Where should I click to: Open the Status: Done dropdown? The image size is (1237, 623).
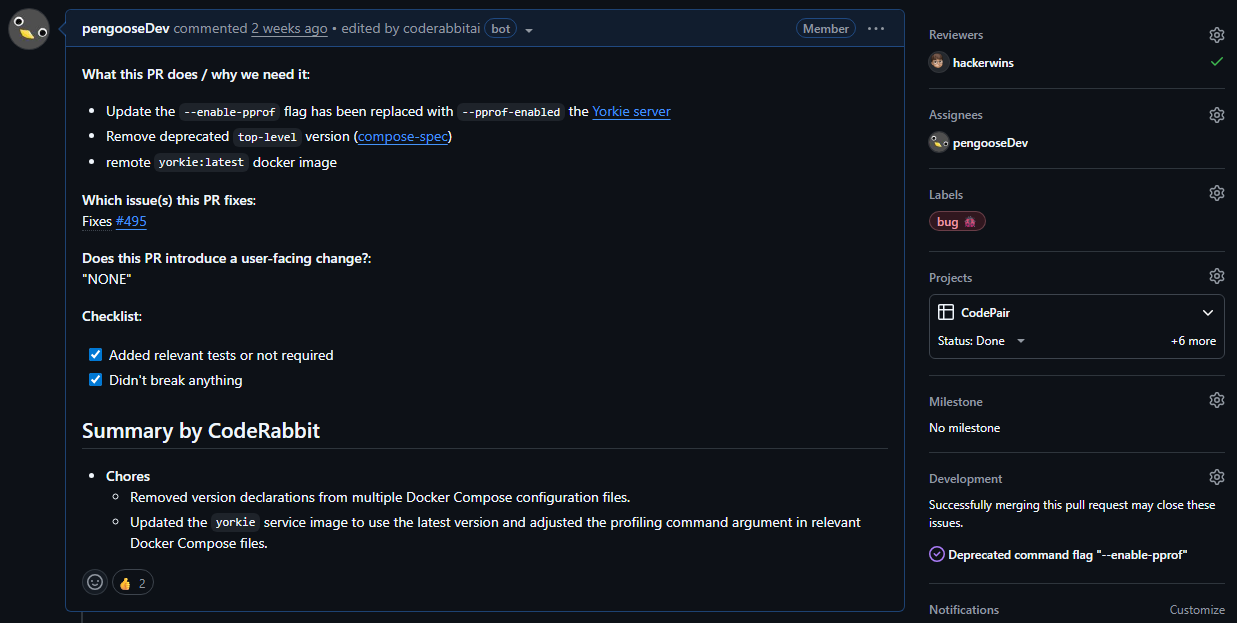(982, 341)
